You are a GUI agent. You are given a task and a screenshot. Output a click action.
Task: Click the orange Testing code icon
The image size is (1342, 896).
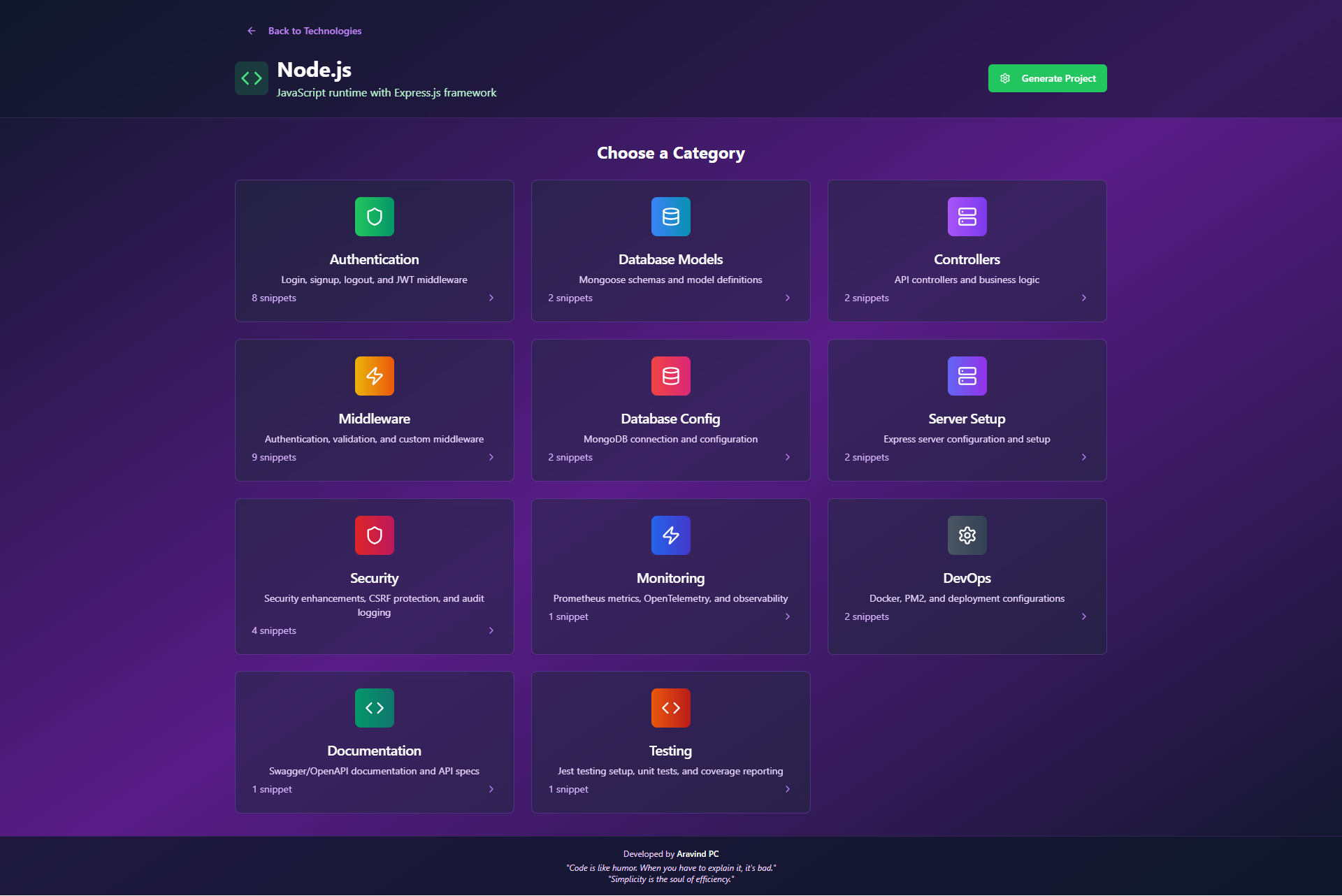pos(671,708)
